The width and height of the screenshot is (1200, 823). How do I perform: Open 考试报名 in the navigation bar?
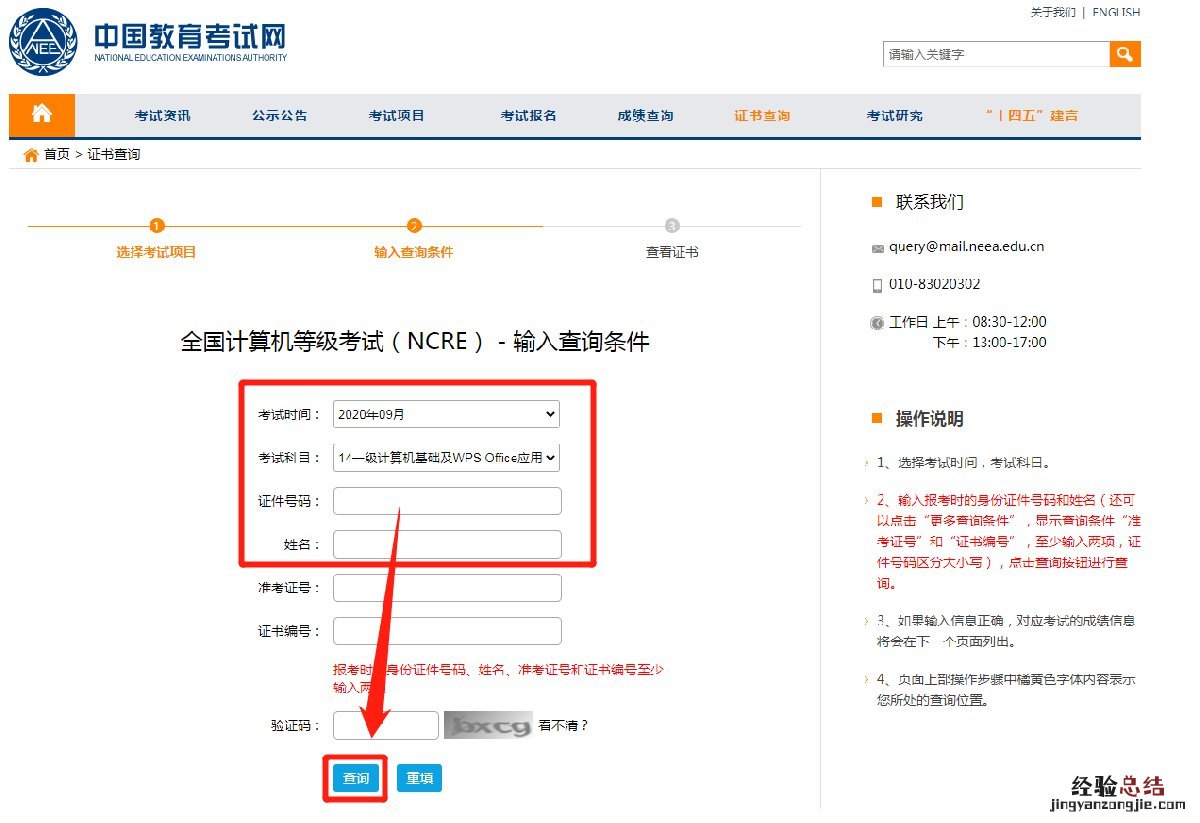pyautogui.click(x=528, y=116)
